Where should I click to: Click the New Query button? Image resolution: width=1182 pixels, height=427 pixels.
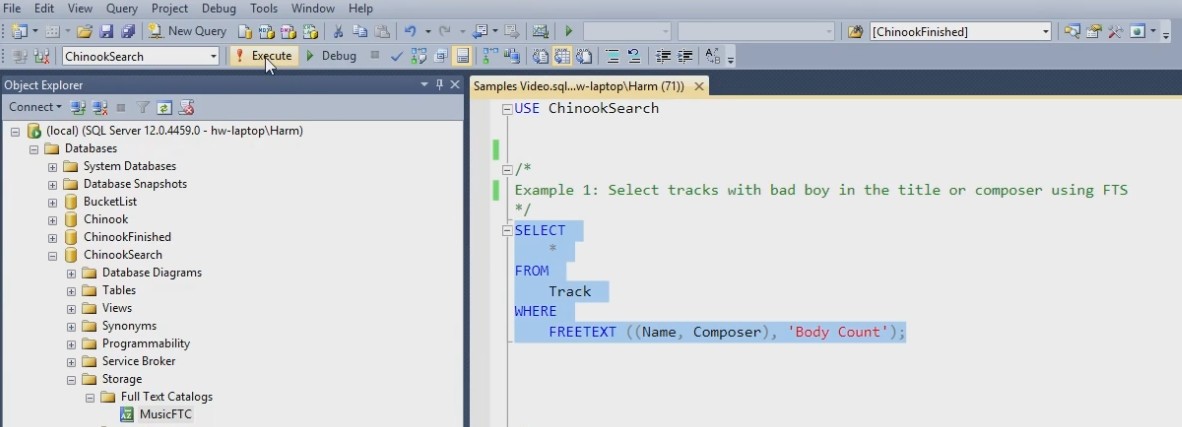tap(188, 31)
